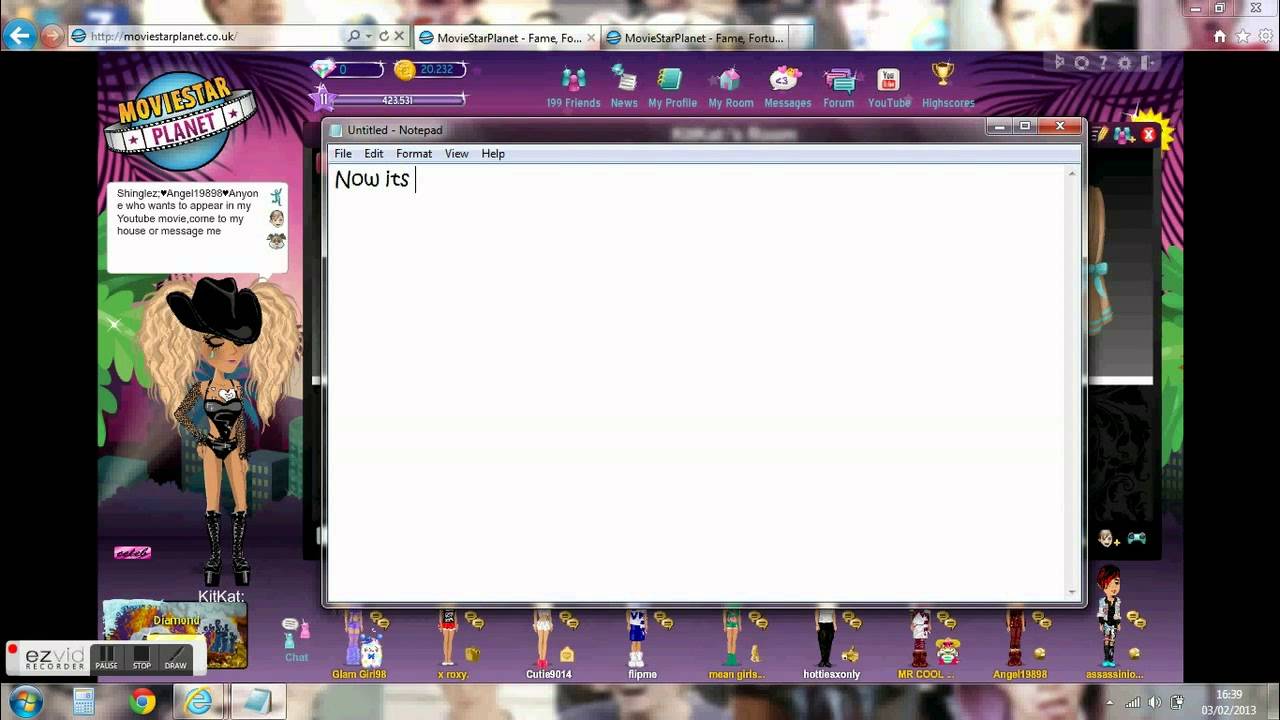
Task: Click the diamond currency icon
Action: click(x=323, y=69)
